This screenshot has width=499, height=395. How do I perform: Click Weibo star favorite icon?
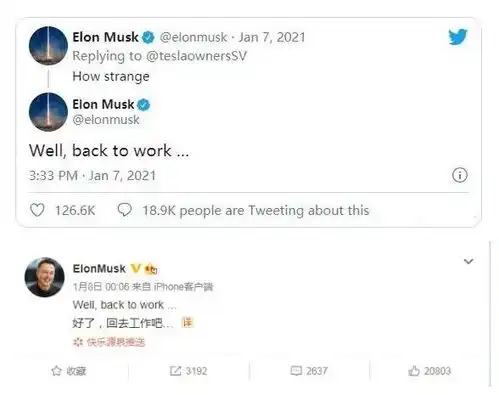(x=56, y=371)
